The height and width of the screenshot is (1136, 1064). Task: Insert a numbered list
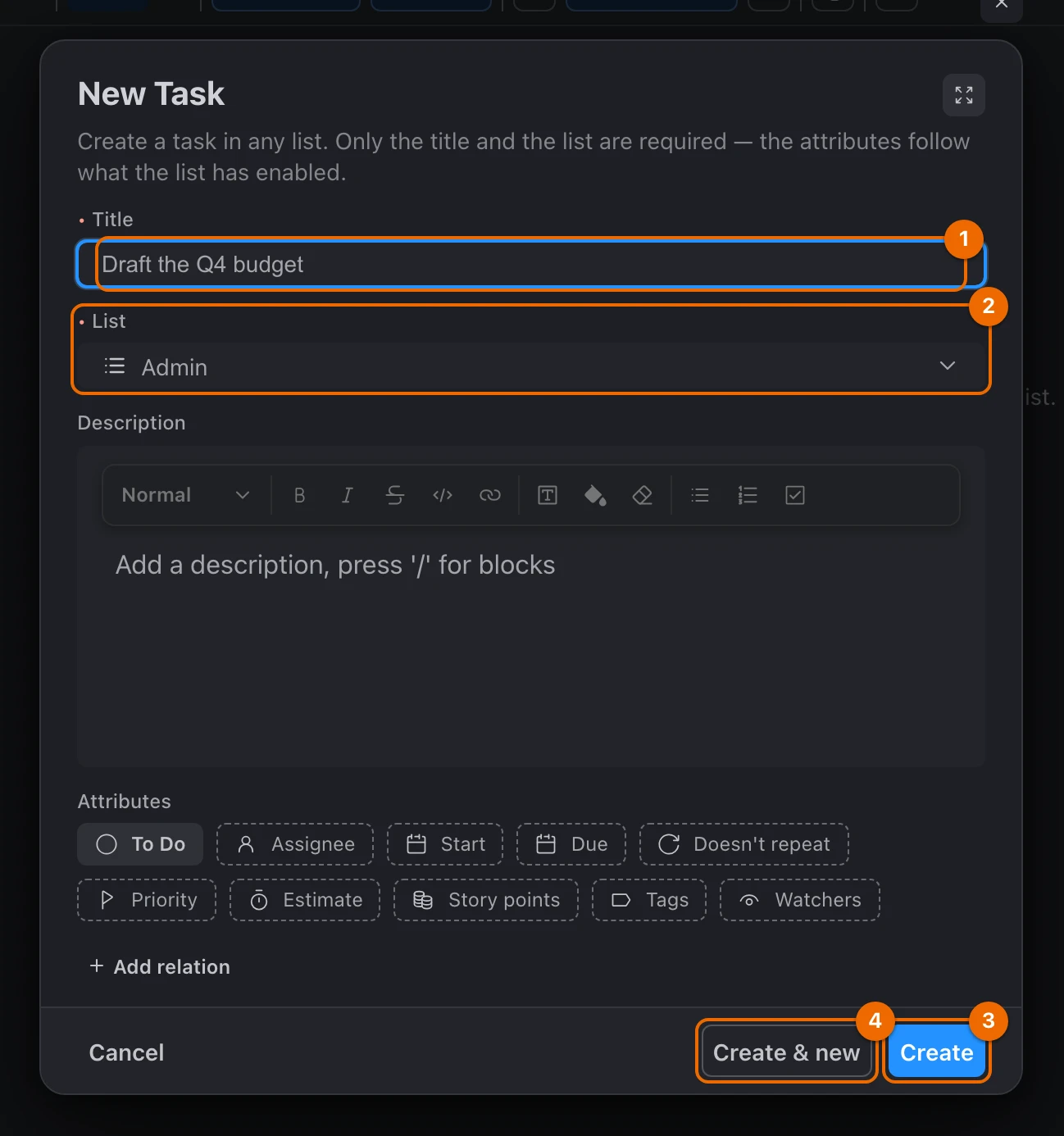click(x=748, y=495)
